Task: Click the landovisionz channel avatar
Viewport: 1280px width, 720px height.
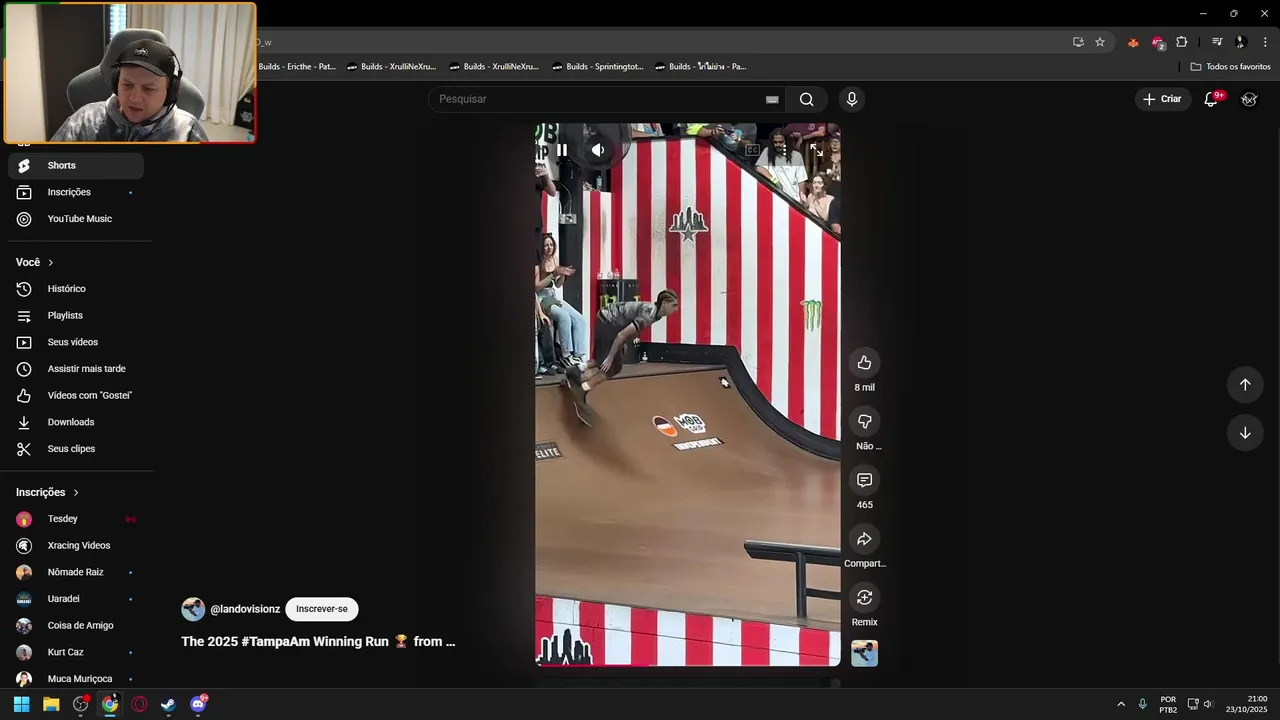Action: coord(193,609)
